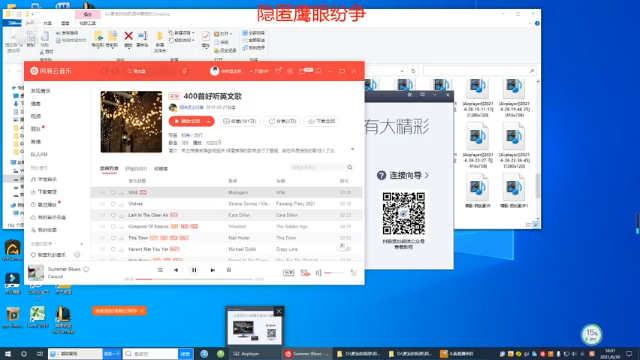Click properties icon in File Explorer ribbon
The width and height of the screenshot is (640, 360).
coord(206,36)
